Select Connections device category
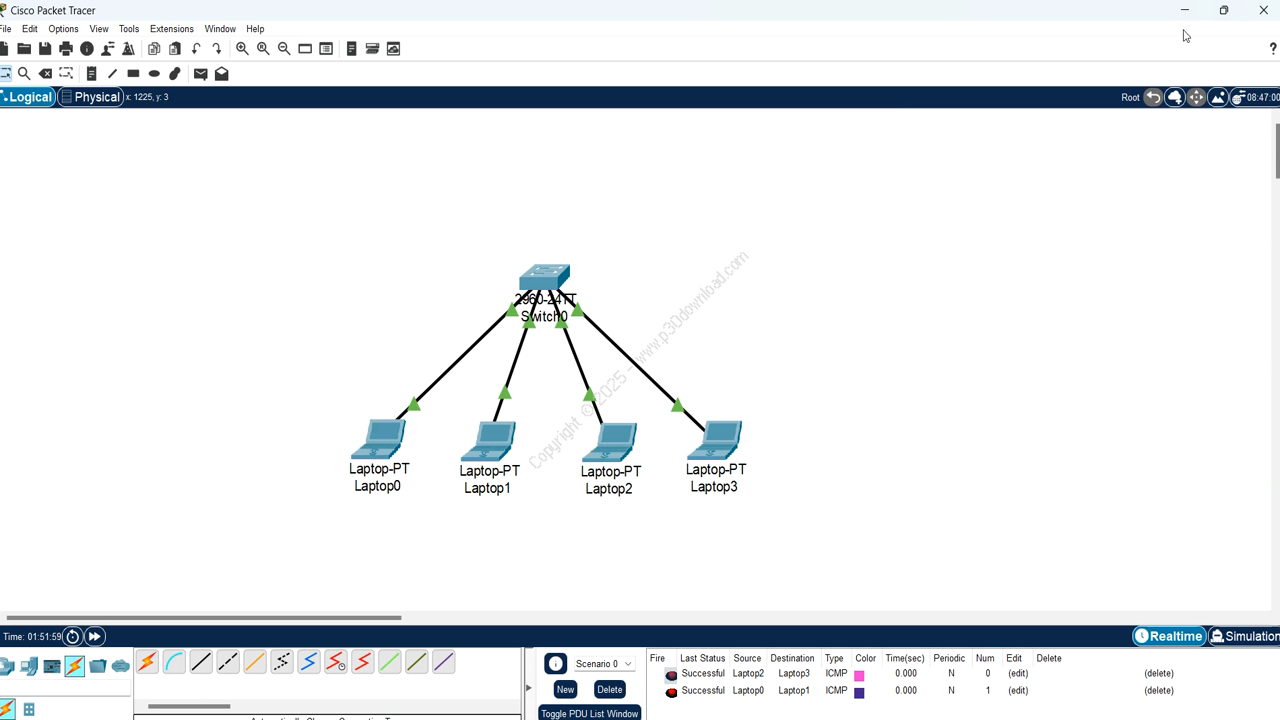The image size is (1280, 720). click(75, 666)
